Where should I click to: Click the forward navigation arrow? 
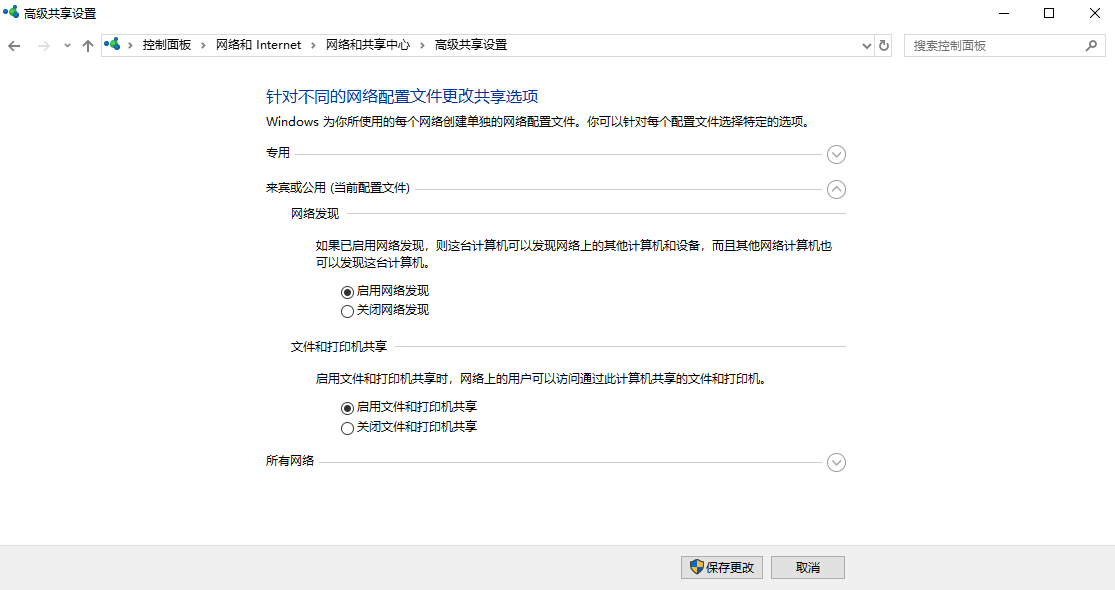point(44,45)
